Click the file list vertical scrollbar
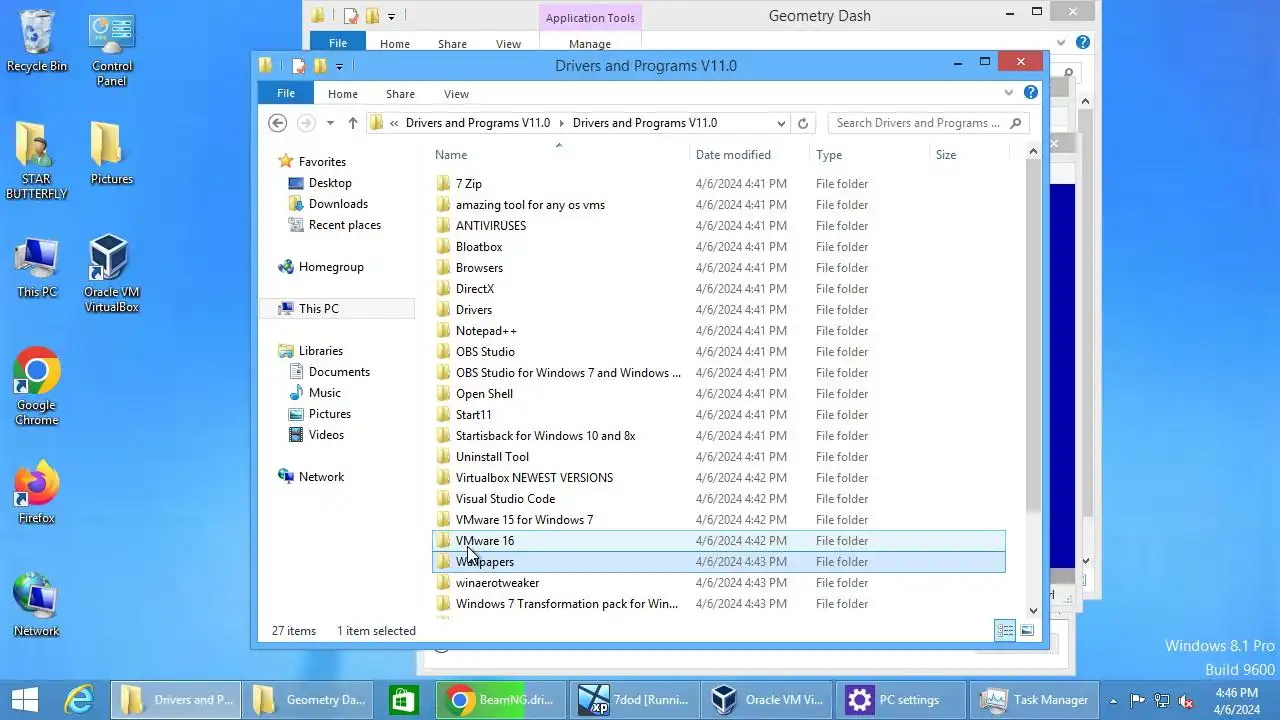 click(x=1034, y=335)
